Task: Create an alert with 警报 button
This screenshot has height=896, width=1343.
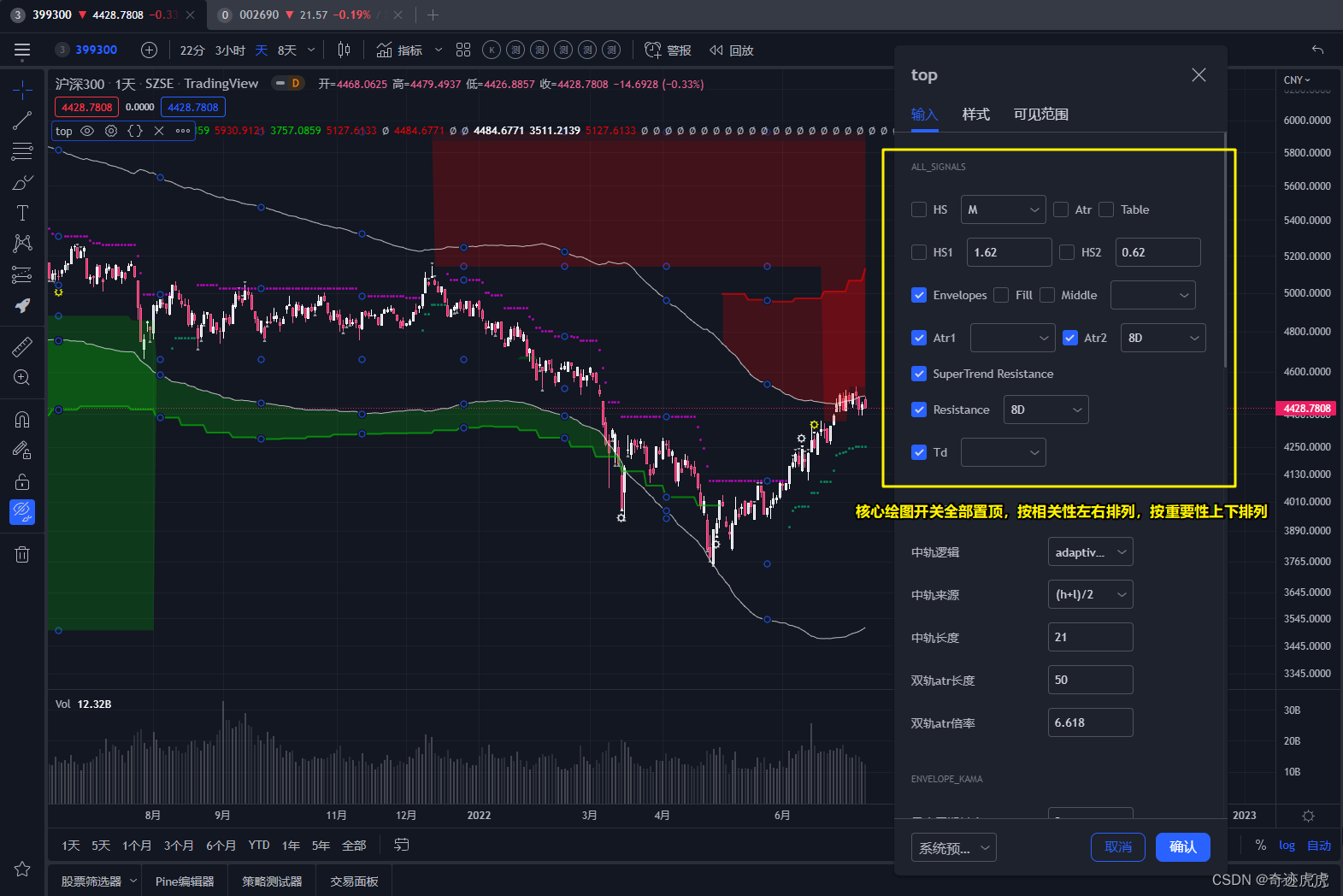Action: tap(668, 50)
